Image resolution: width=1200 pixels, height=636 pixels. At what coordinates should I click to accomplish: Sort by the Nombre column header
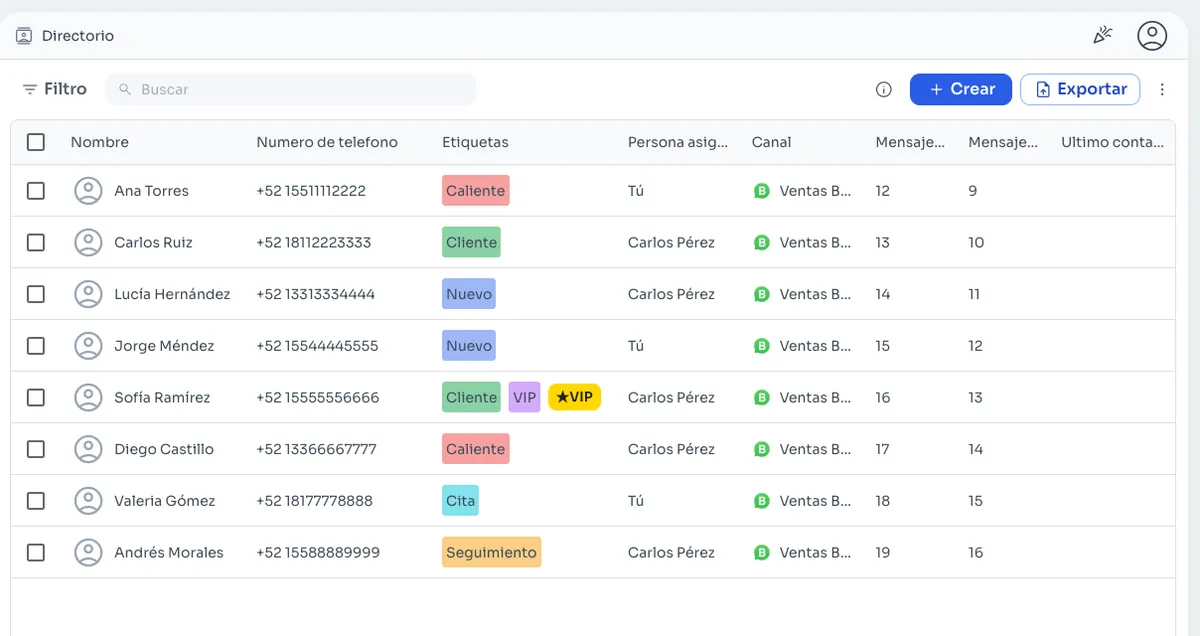pos(100,142)
